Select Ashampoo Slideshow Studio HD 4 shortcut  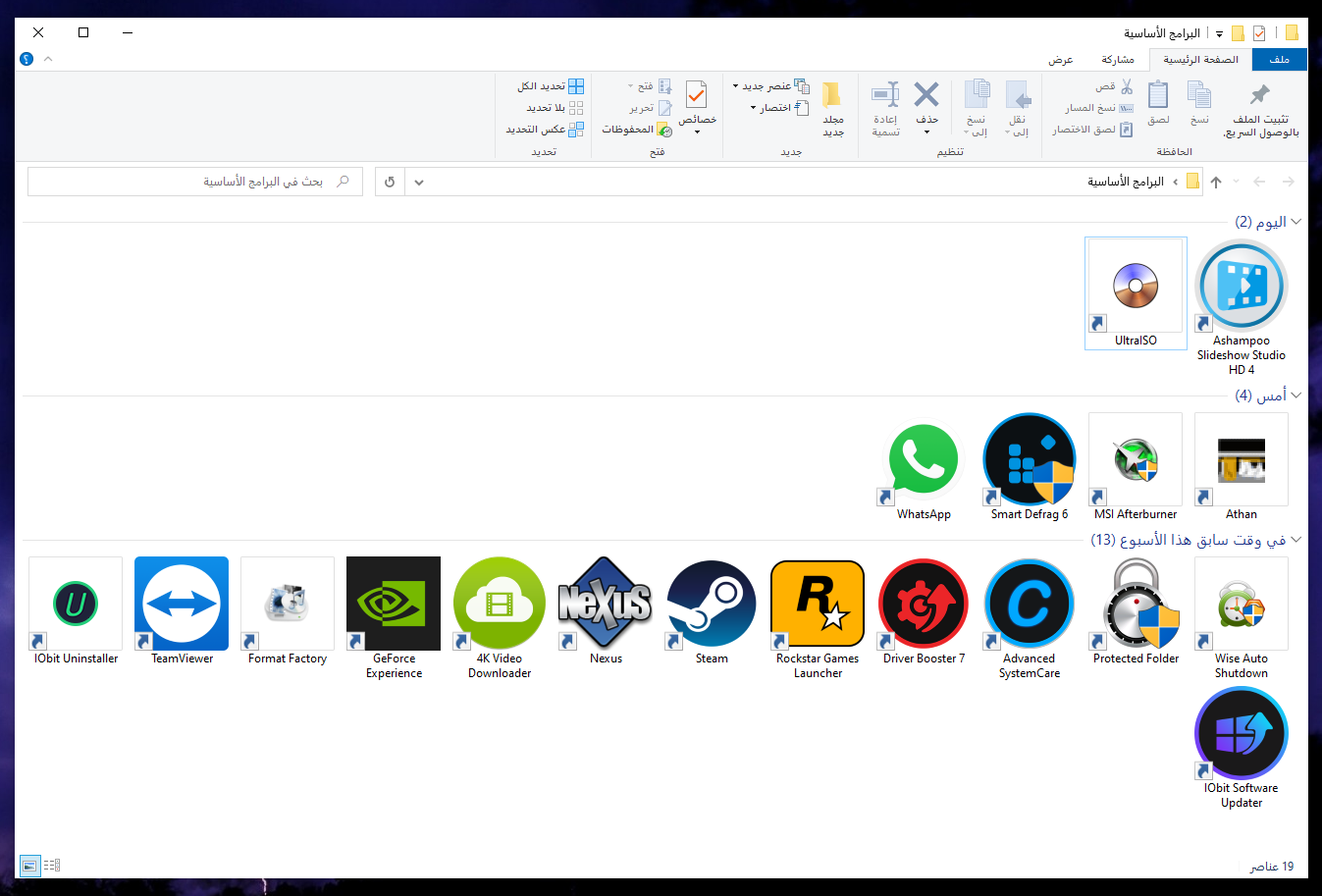1242,307
